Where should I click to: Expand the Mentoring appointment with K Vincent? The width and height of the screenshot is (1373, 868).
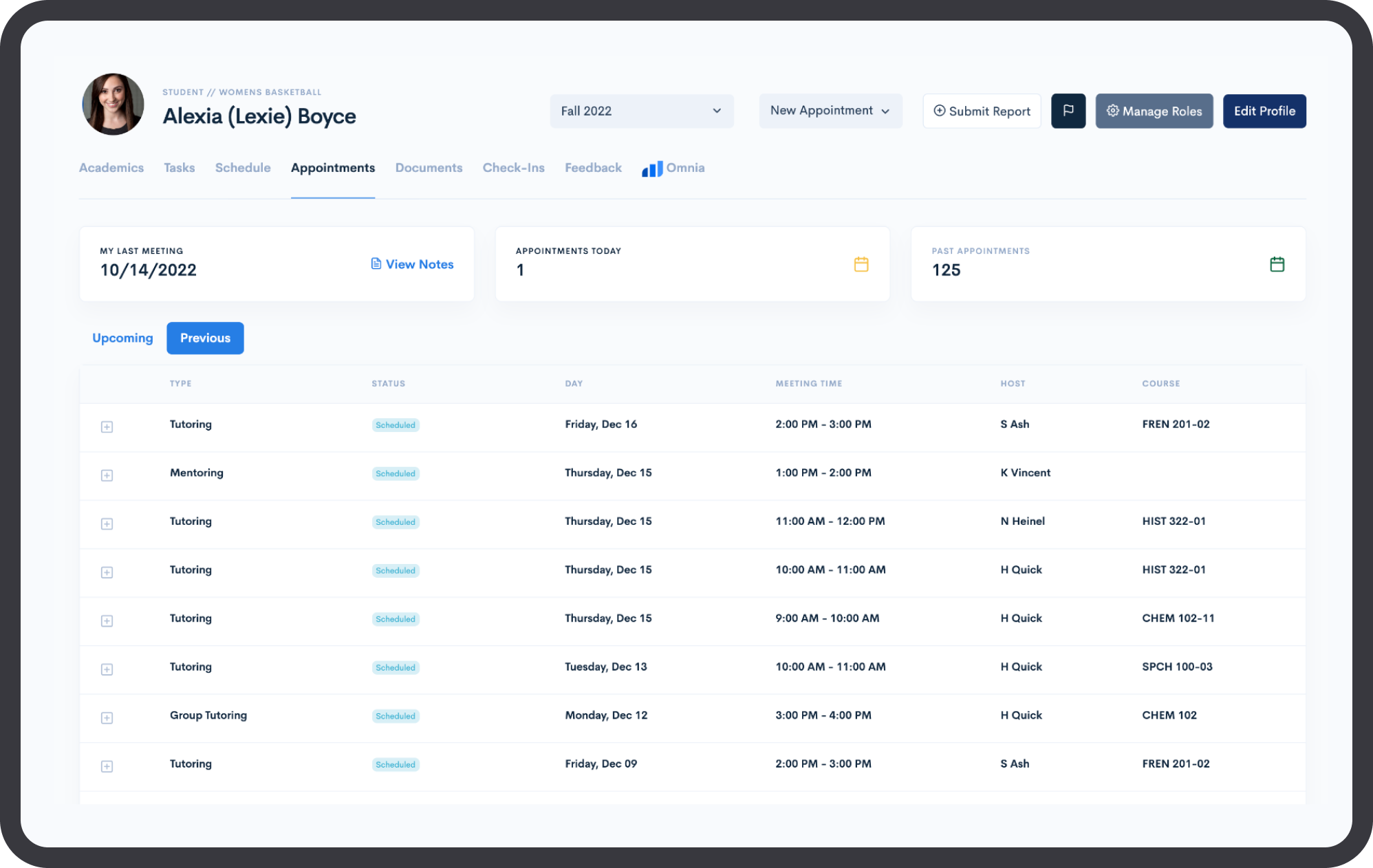107,475
